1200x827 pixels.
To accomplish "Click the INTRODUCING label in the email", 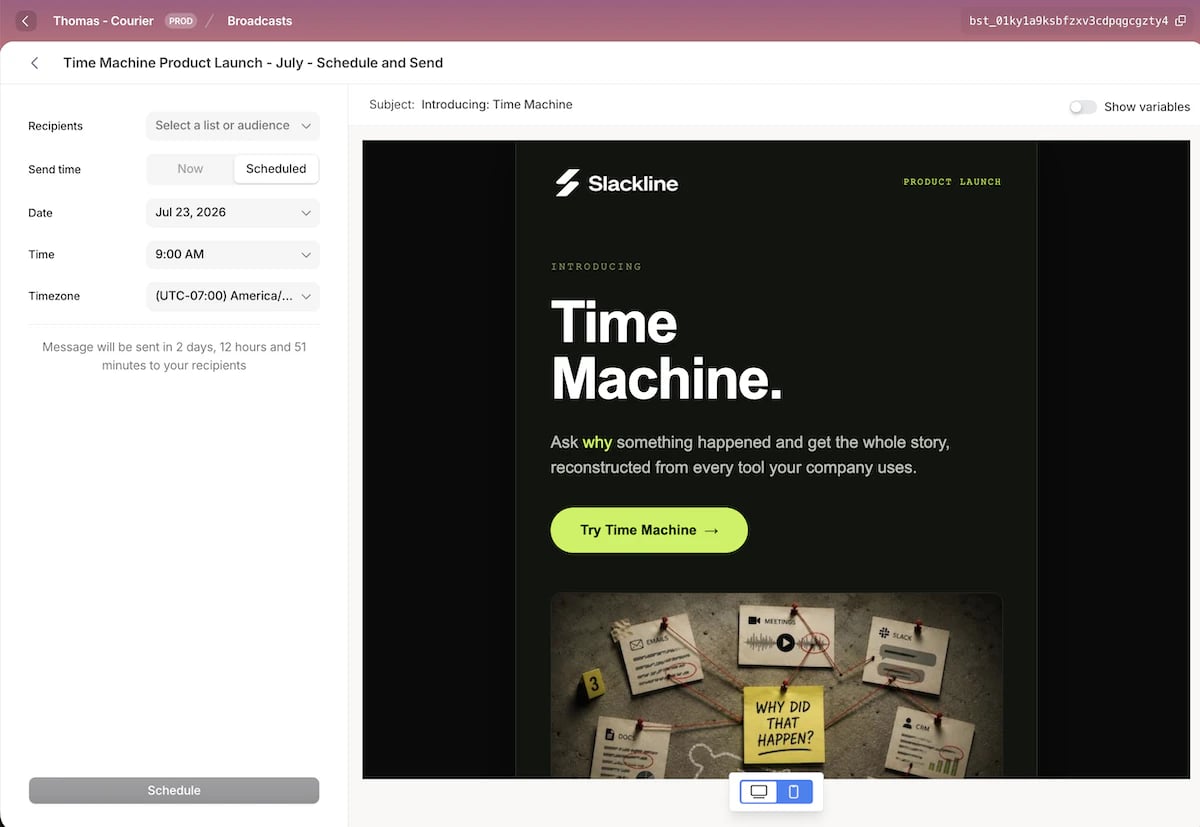I will pos(596,267).
